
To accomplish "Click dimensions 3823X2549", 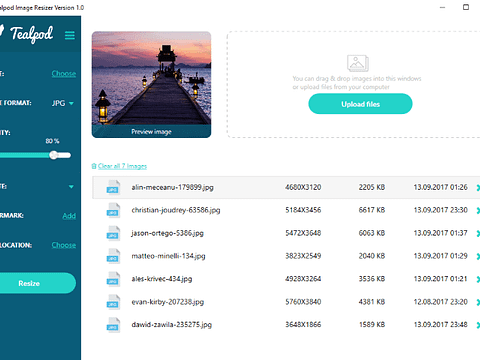I will (303, 256).
